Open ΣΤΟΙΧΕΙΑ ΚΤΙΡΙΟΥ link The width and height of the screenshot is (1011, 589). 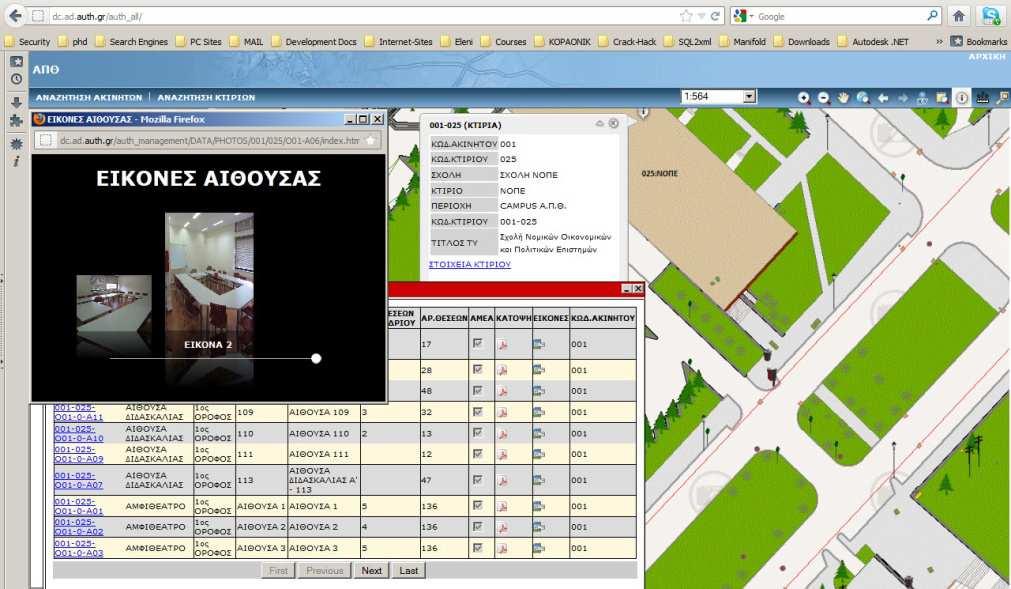tap(469, 264)
